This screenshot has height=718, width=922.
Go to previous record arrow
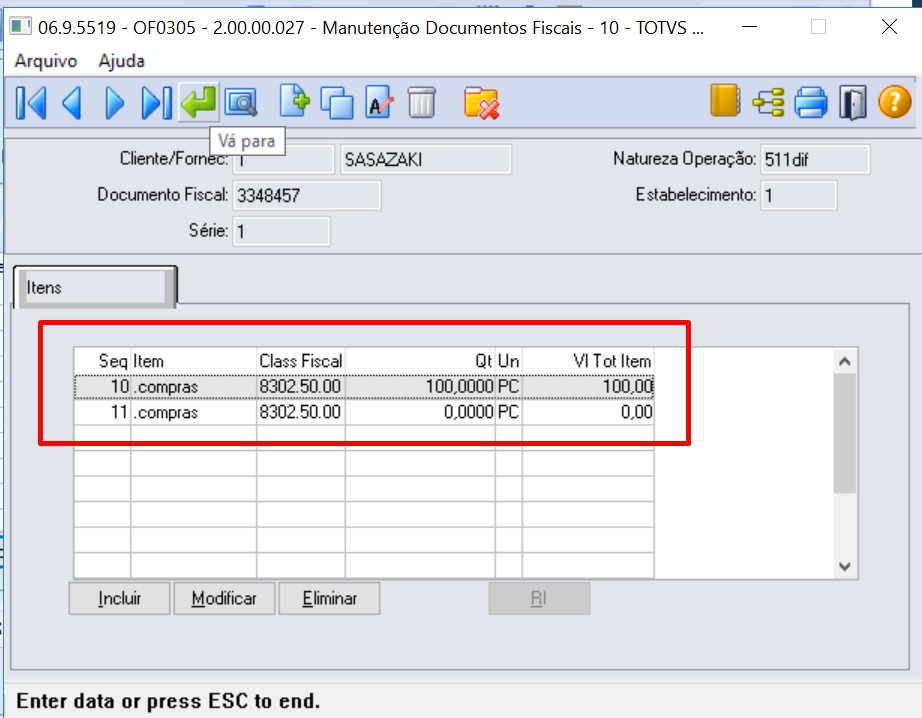coord(72,103)
